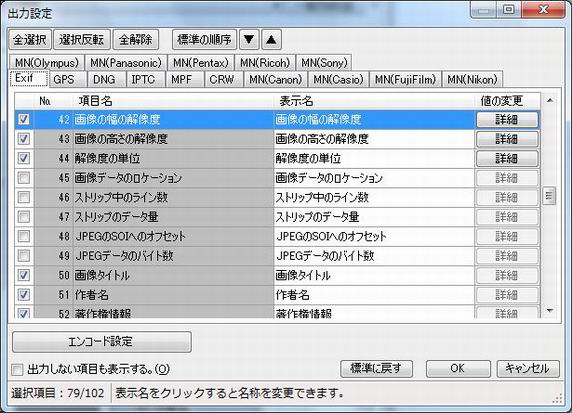Viewport: 572px width, 413px height.
Task: Open 詳細 for selected row 42
Action: (507, 119)
